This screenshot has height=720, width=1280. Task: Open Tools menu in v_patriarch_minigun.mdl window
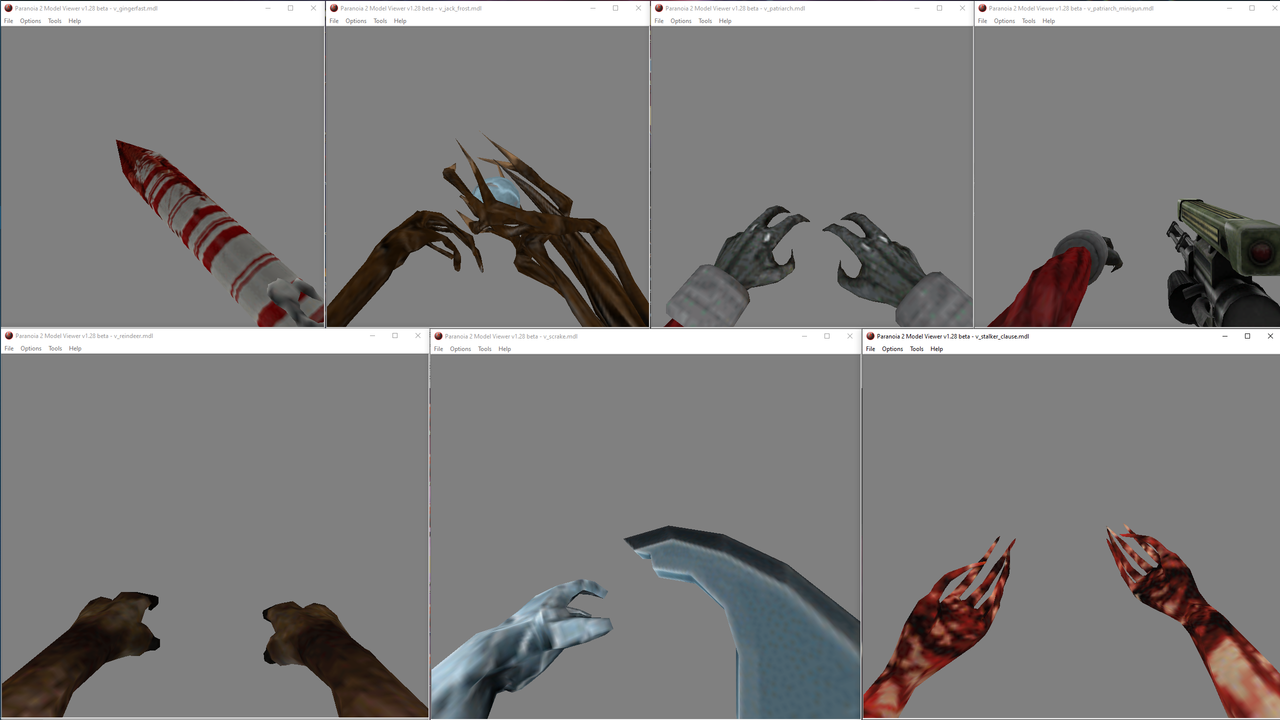click(x=1028, y=21)
